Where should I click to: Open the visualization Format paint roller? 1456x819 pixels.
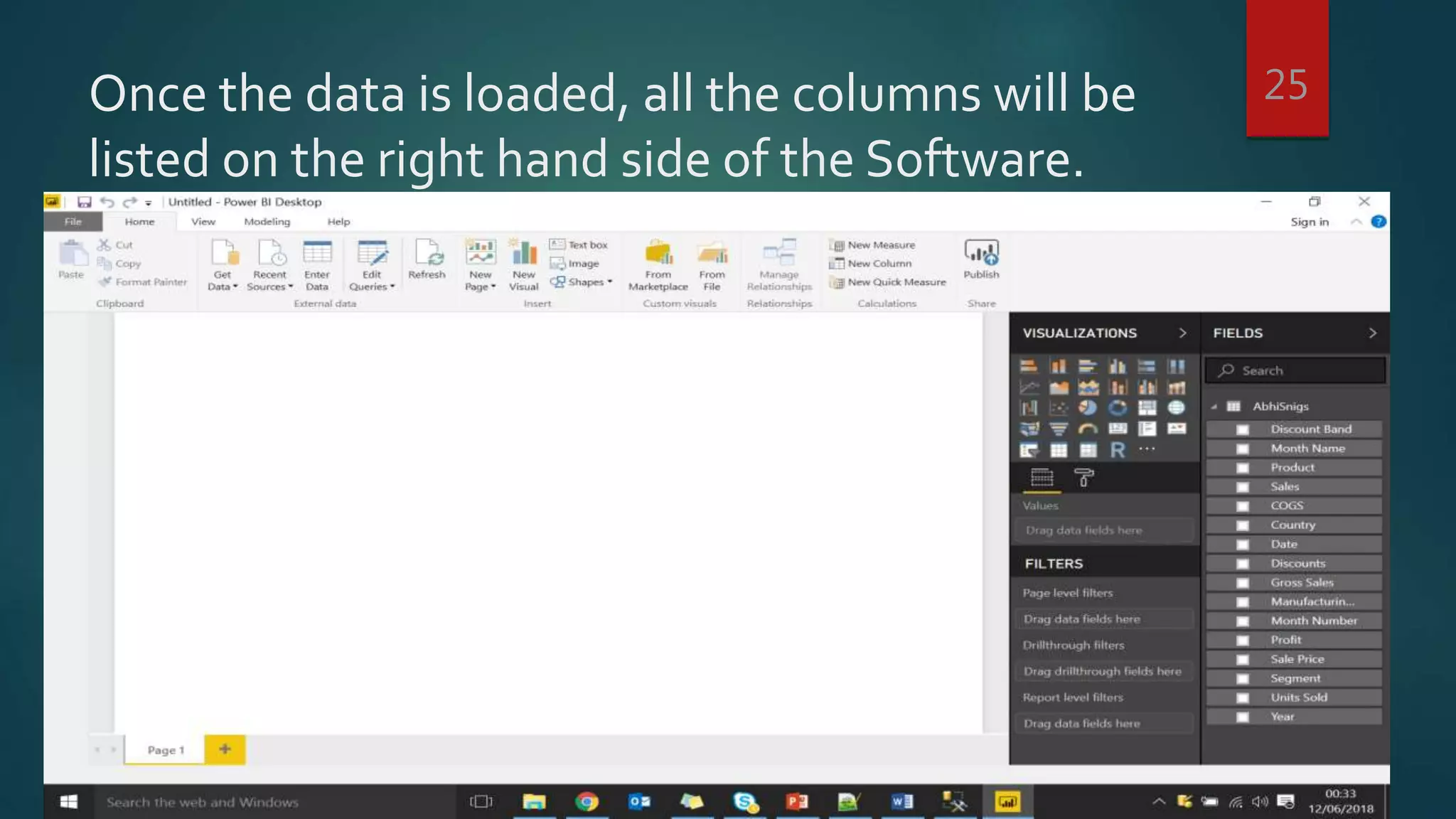pos(1083,477)
